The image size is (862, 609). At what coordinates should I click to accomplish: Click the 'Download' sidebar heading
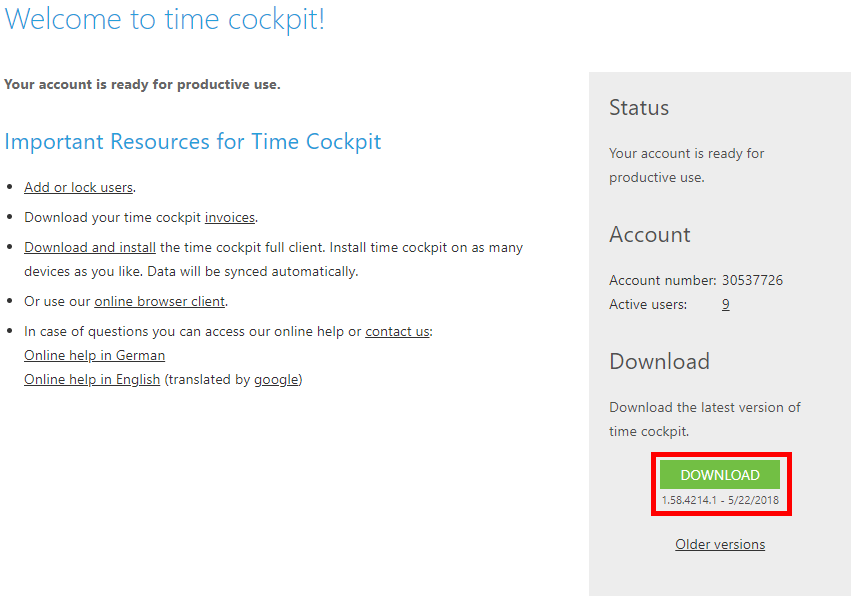[659, 362]
